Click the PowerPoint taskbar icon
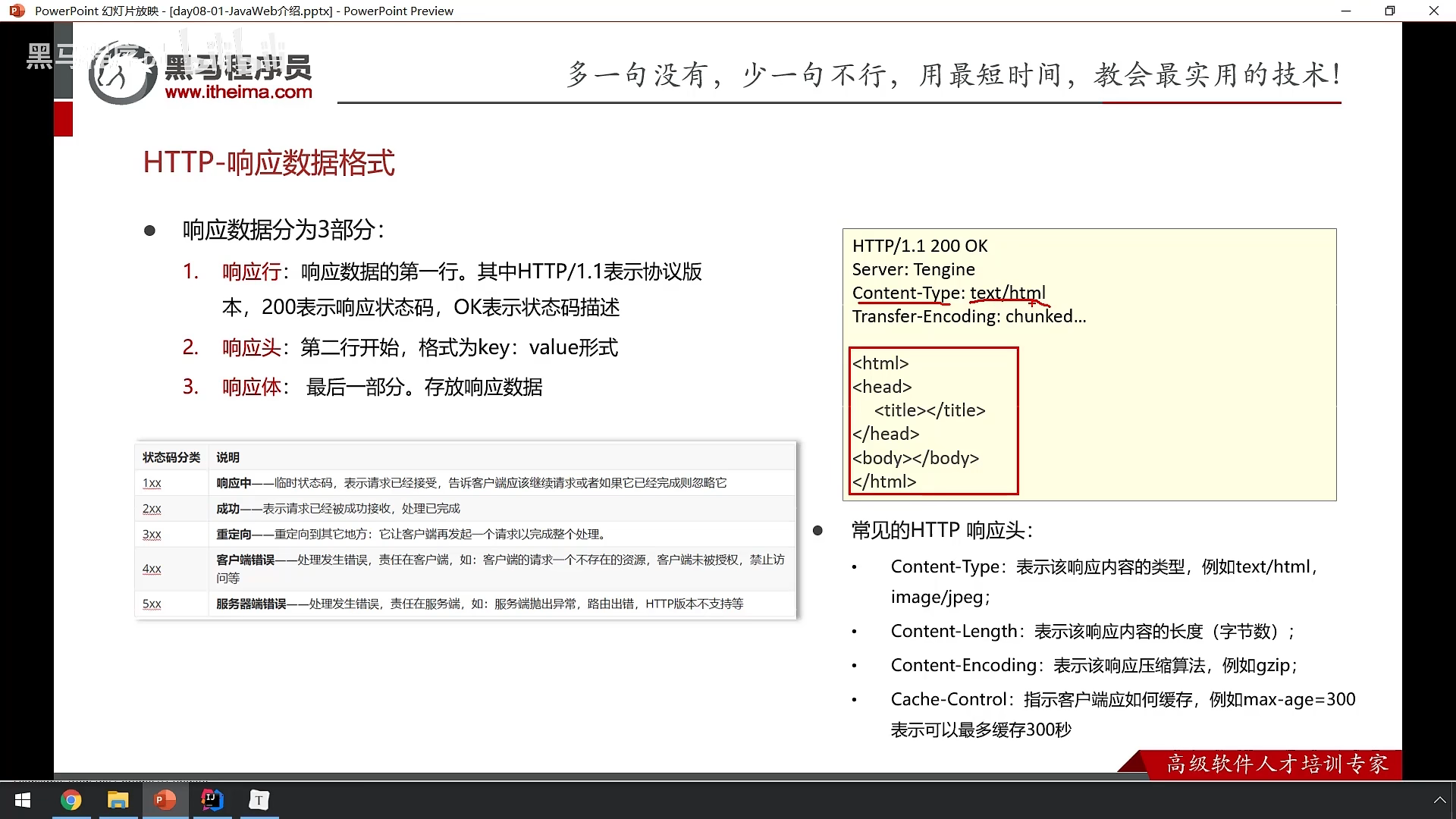This screenshot has height=819, width=1456. (x=165, y=800)
